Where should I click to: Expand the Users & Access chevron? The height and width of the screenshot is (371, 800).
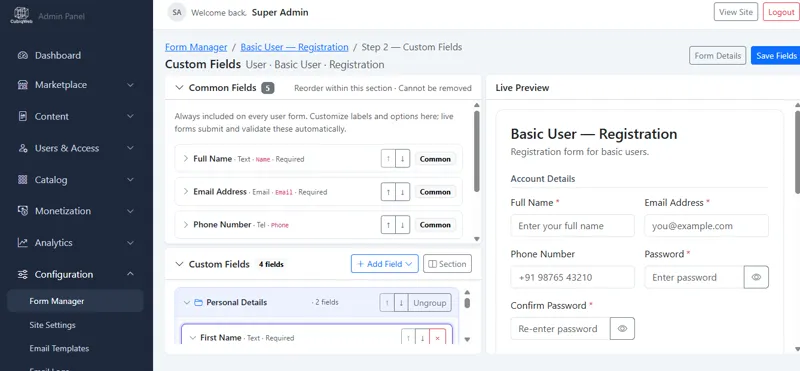pos(130,149)
